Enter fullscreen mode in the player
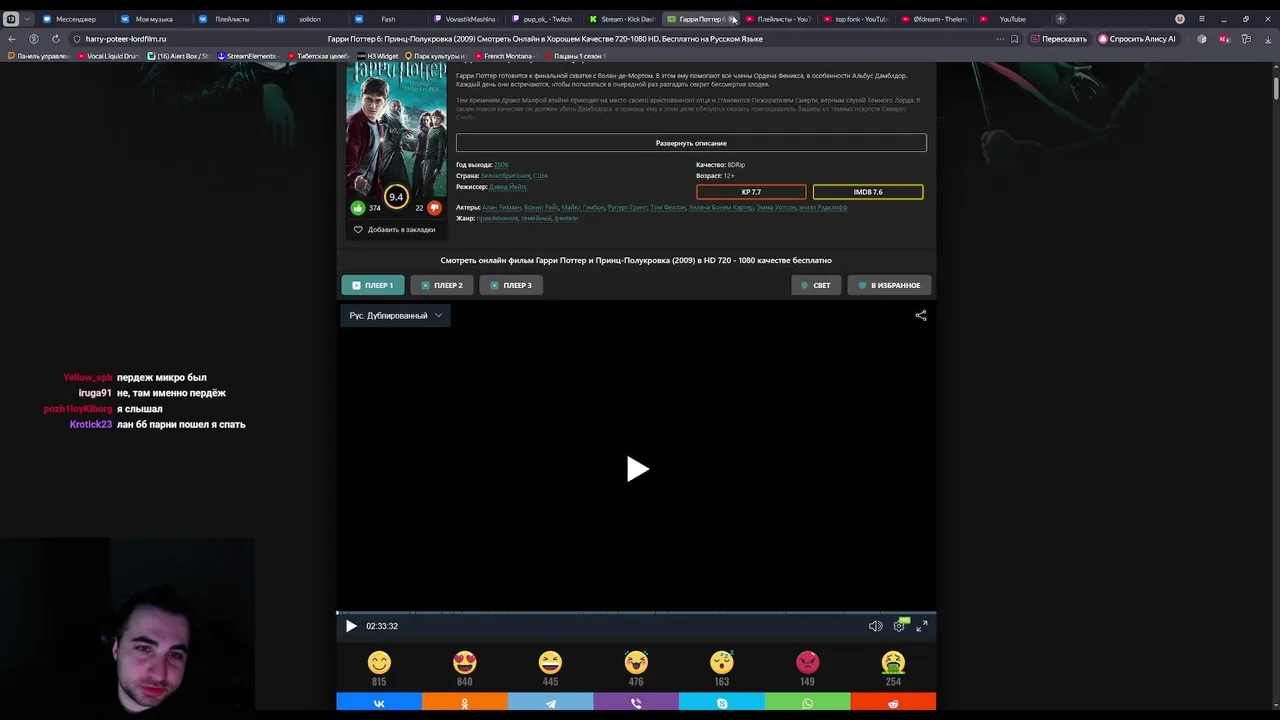The width and height of the screenshot is (1280, 720). (x=922, y=626)
